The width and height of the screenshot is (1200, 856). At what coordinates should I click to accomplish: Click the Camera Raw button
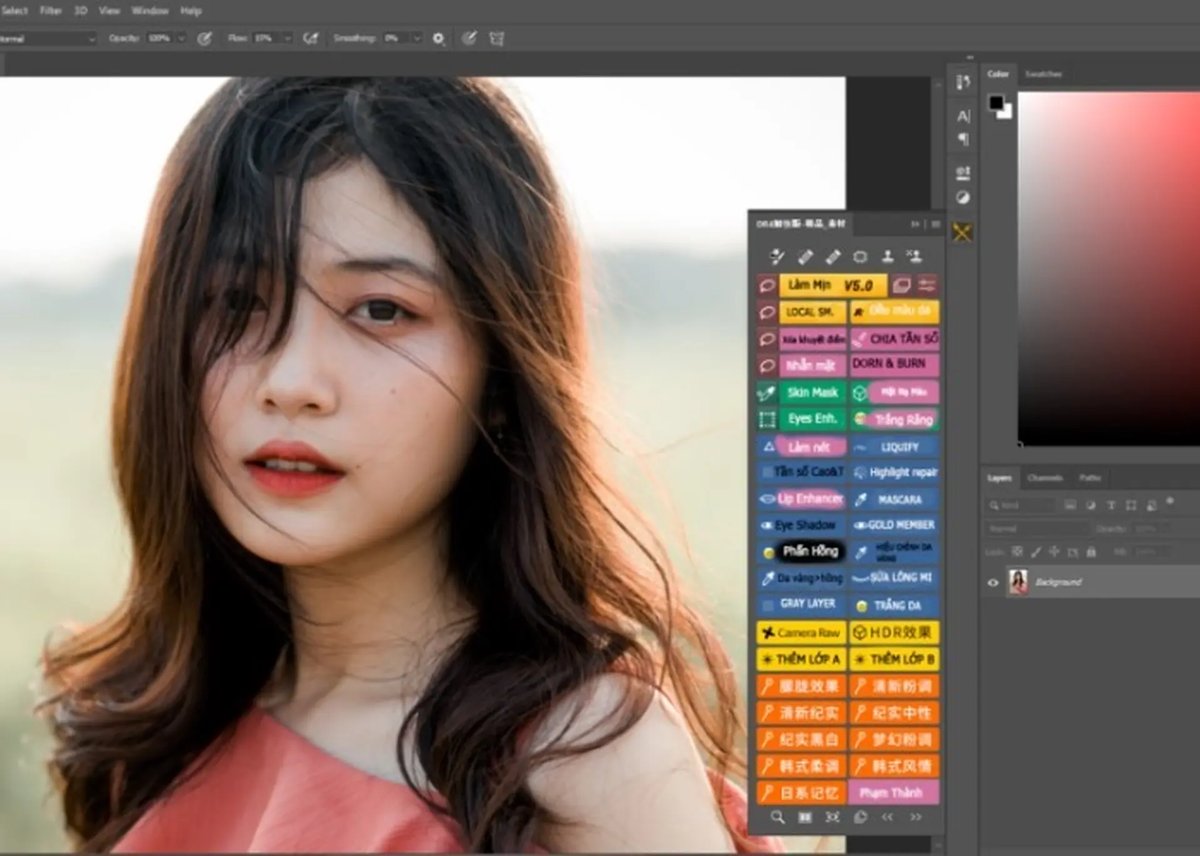pos(801,633)
